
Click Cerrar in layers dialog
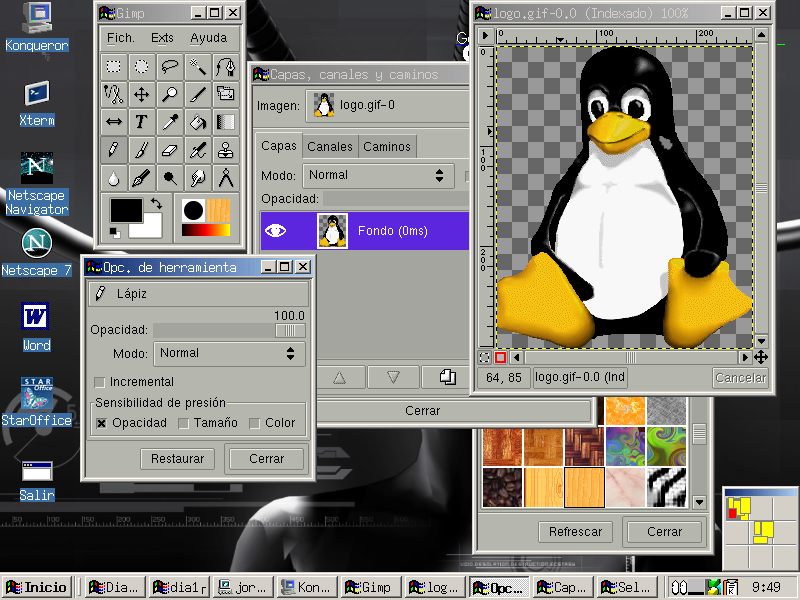tap(422, 411)
